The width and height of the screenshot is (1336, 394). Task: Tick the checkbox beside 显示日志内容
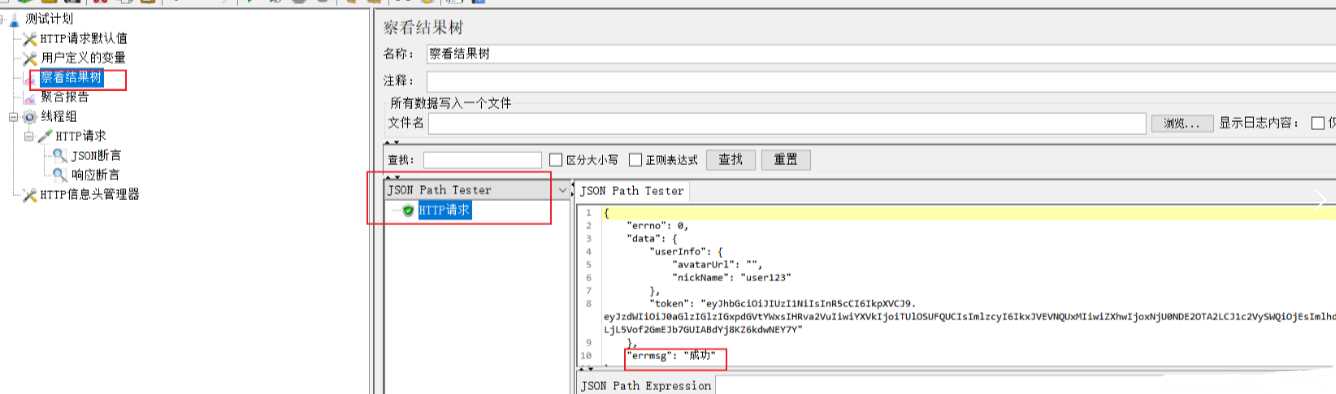click(x=1317, y=123)
